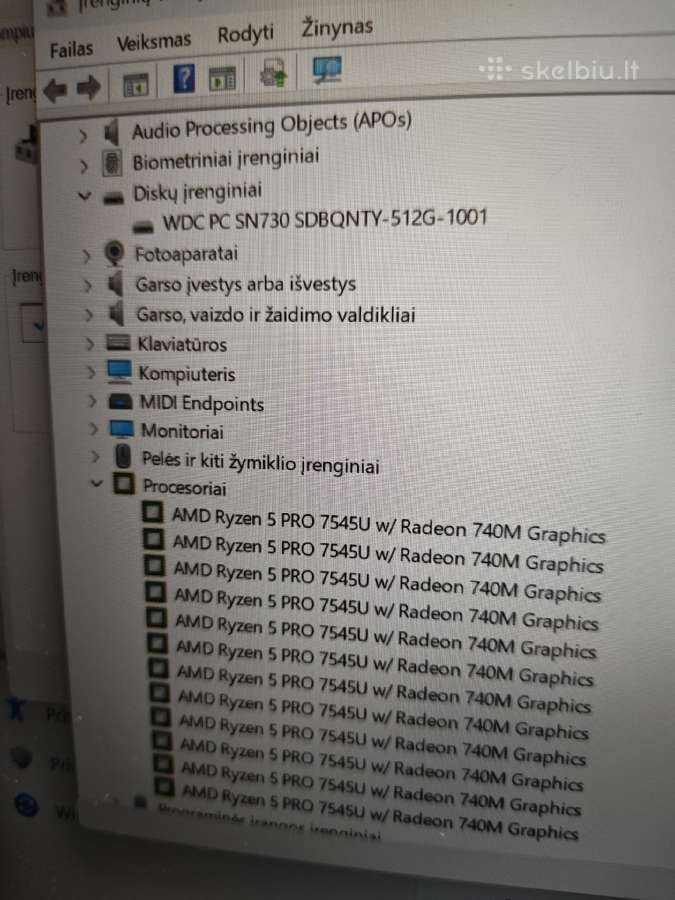Click the scan for hardware changes monitor icon
675x900 pixels.
pyautogui.click(x=327, y=69)
